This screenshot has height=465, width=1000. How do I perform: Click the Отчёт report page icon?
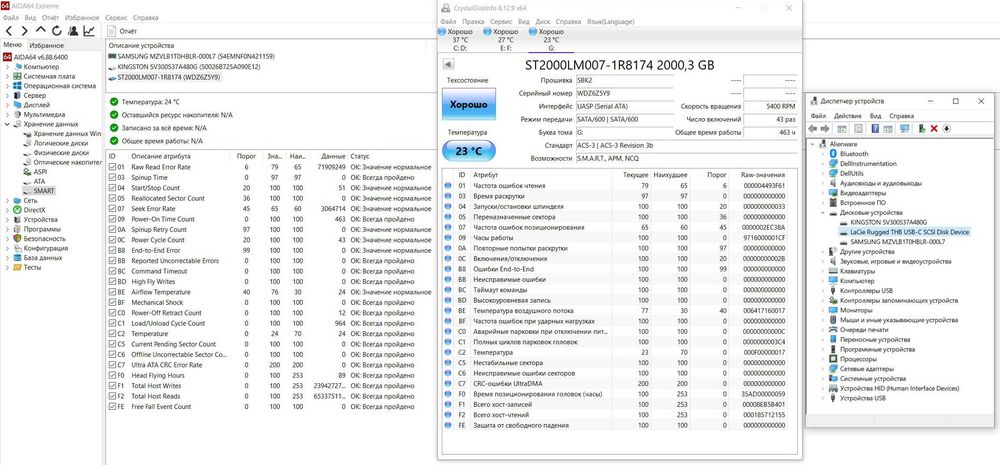112,31
